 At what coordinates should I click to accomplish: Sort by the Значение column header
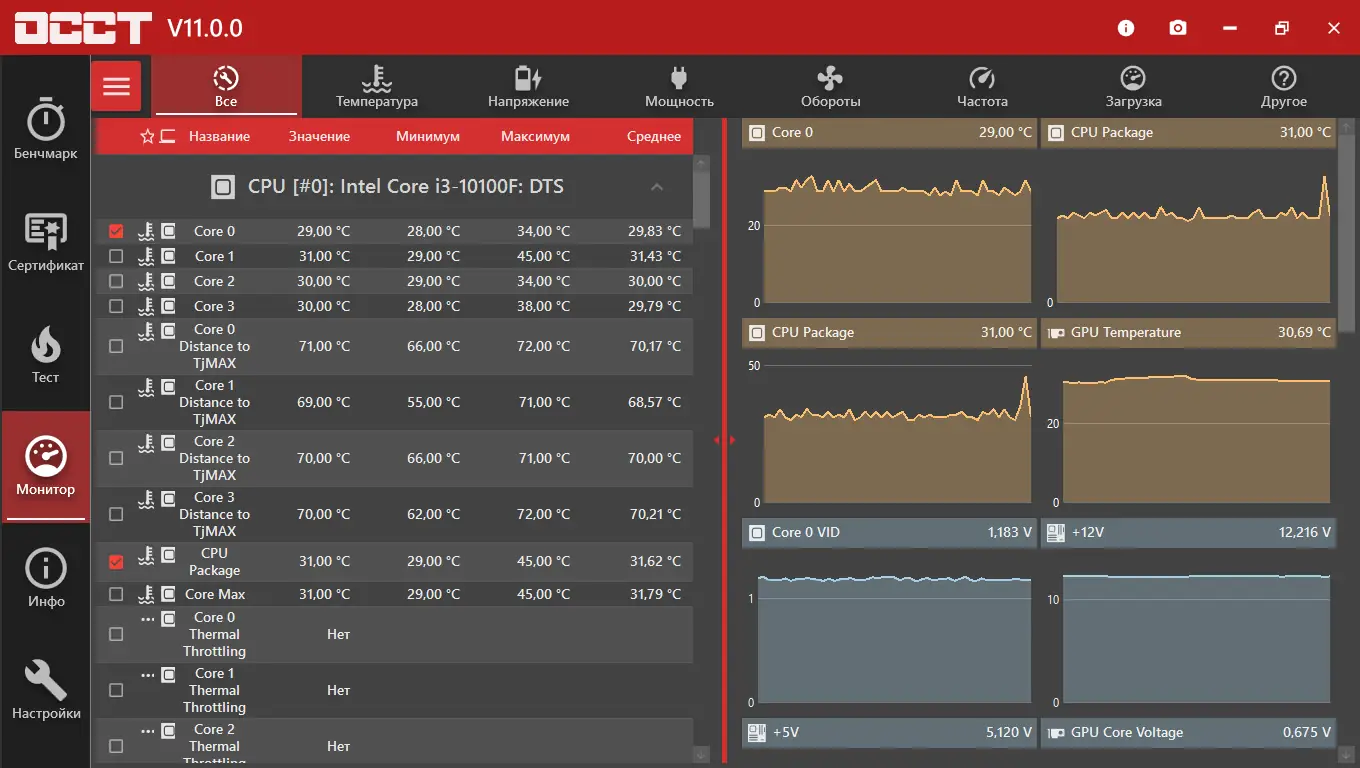pyautogui.click(x=319, y=136)
